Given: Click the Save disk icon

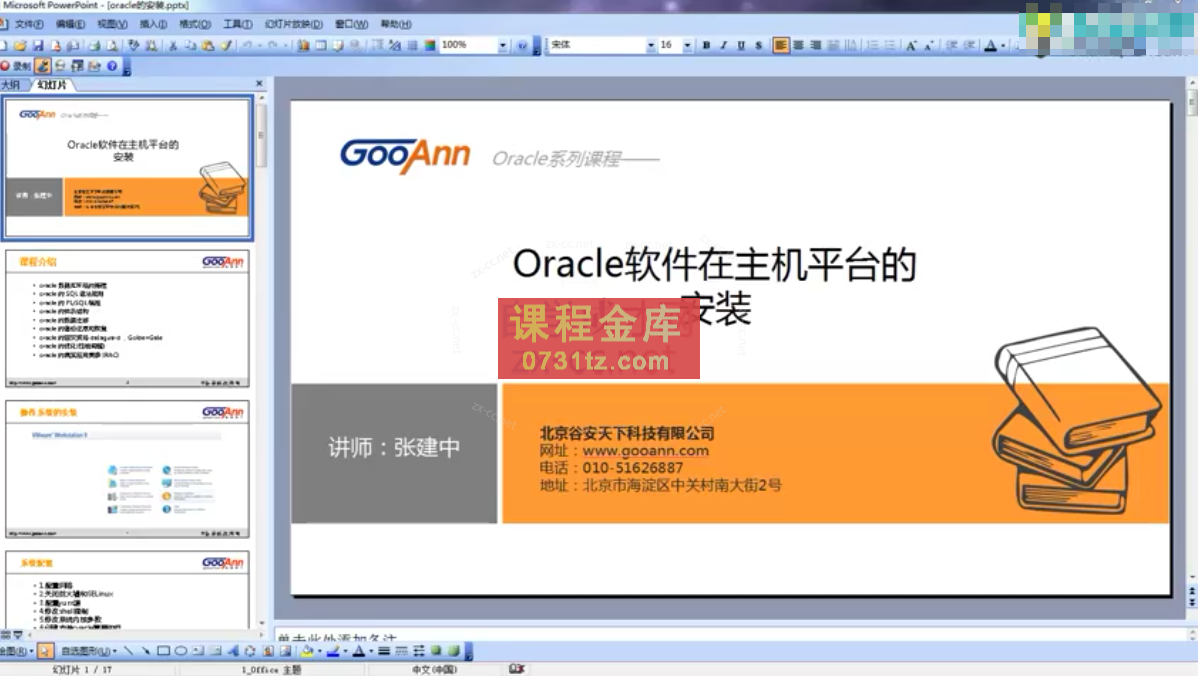Looking at the screenshot, I should coord(37,46).
